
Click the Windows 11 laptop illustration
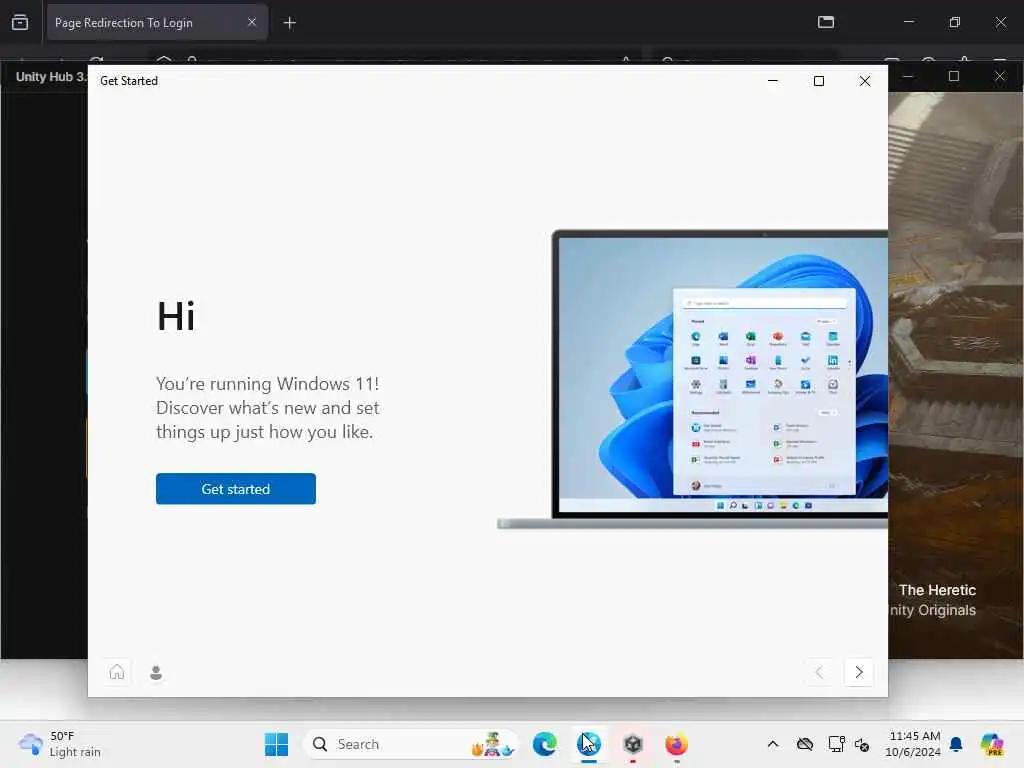click(x=692, y=379)
